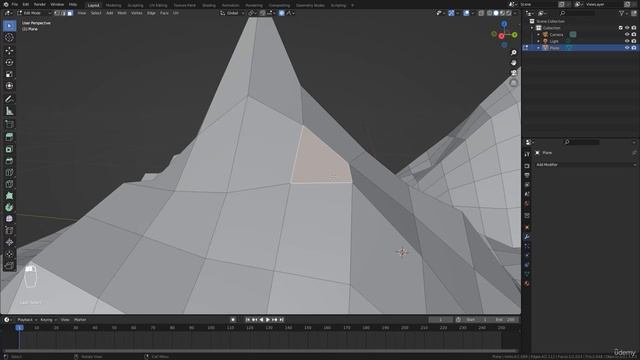
Task: Toggle camera view in viewport
Action: [x=513, y=73]
